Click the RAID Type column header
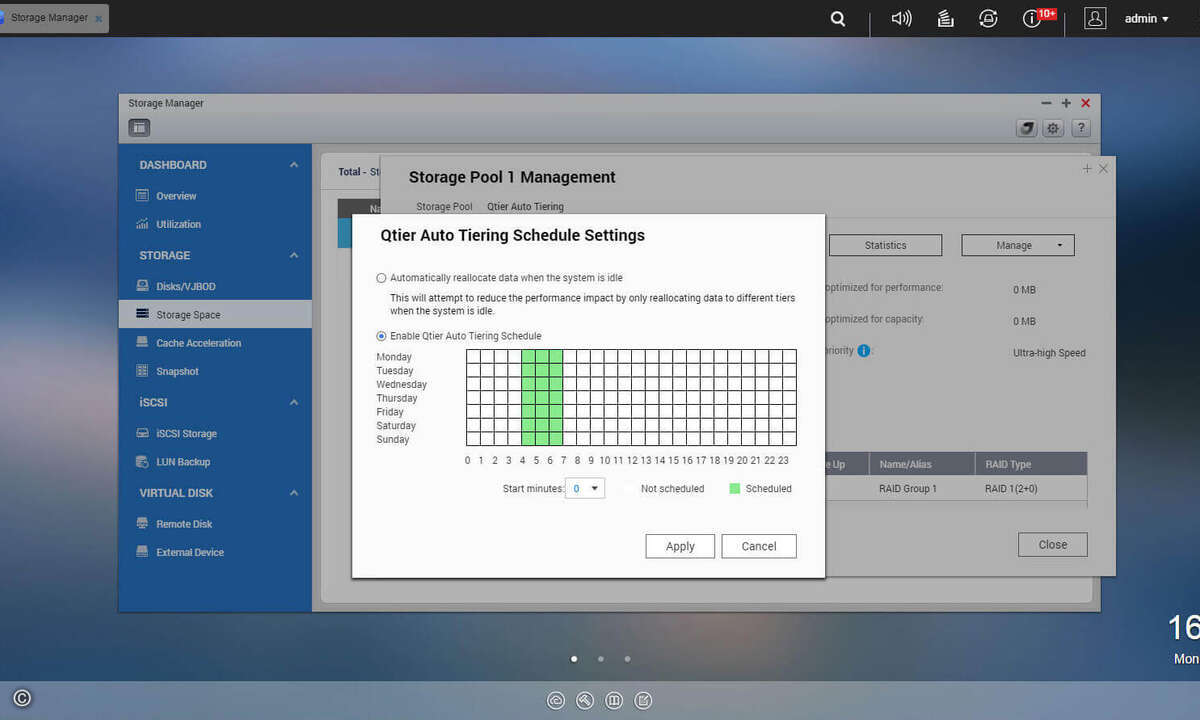 click(x=1030, y=464)
